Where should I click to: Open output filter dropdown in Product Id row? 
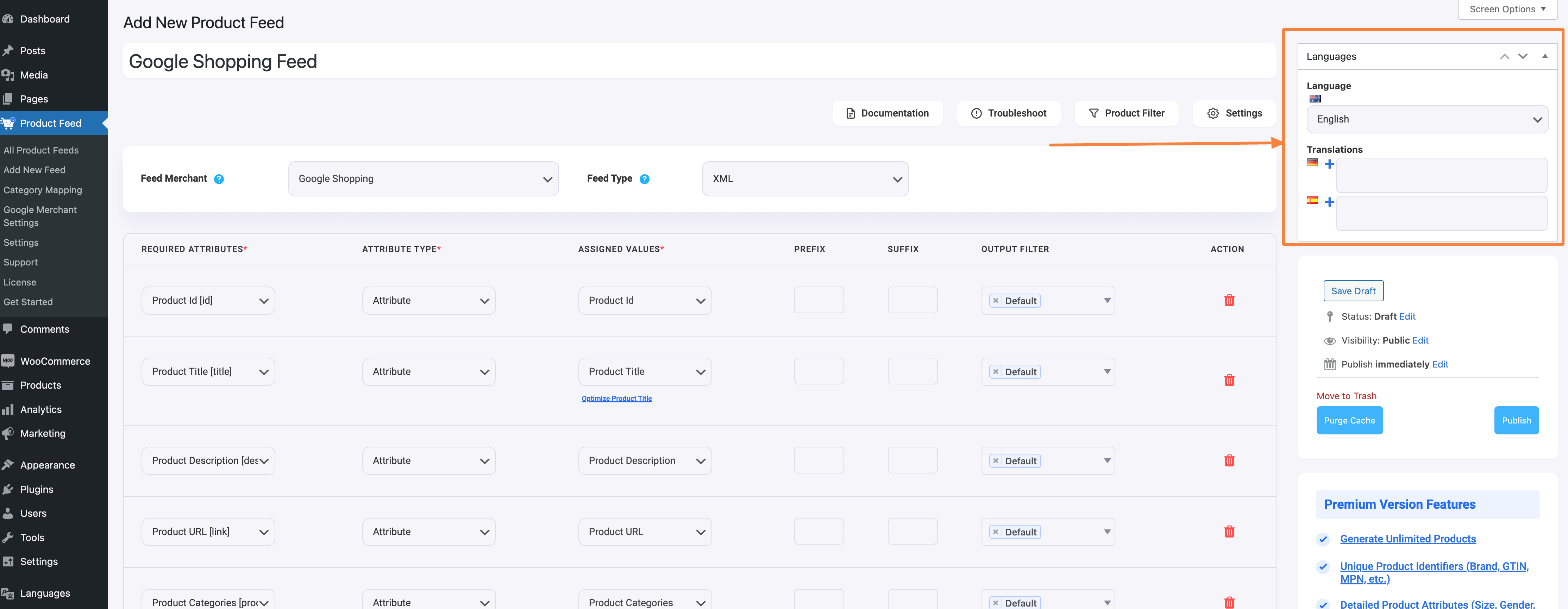1048,301
